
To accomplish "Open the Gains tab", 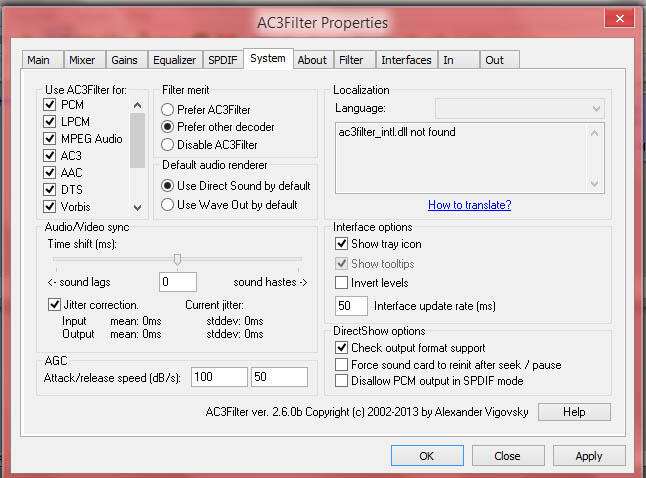I will [x=127, y=60].
